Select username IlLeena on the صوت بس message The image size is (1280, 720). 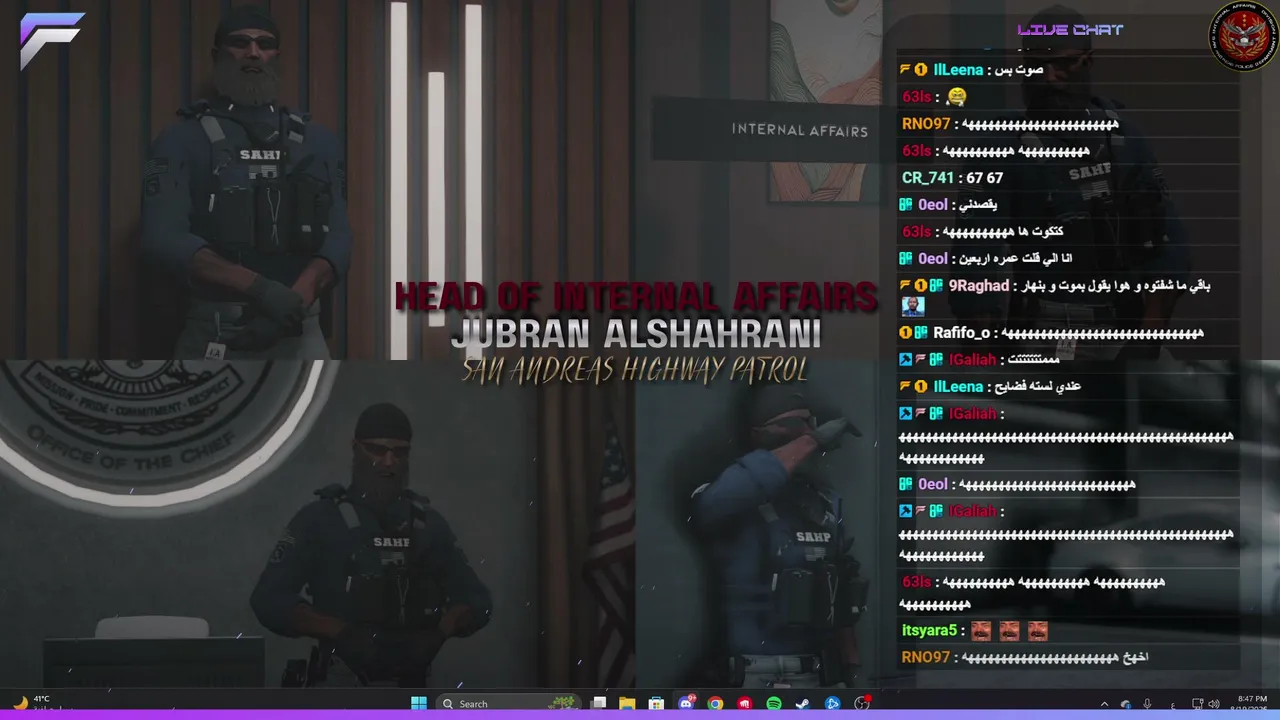pos(958,70)
